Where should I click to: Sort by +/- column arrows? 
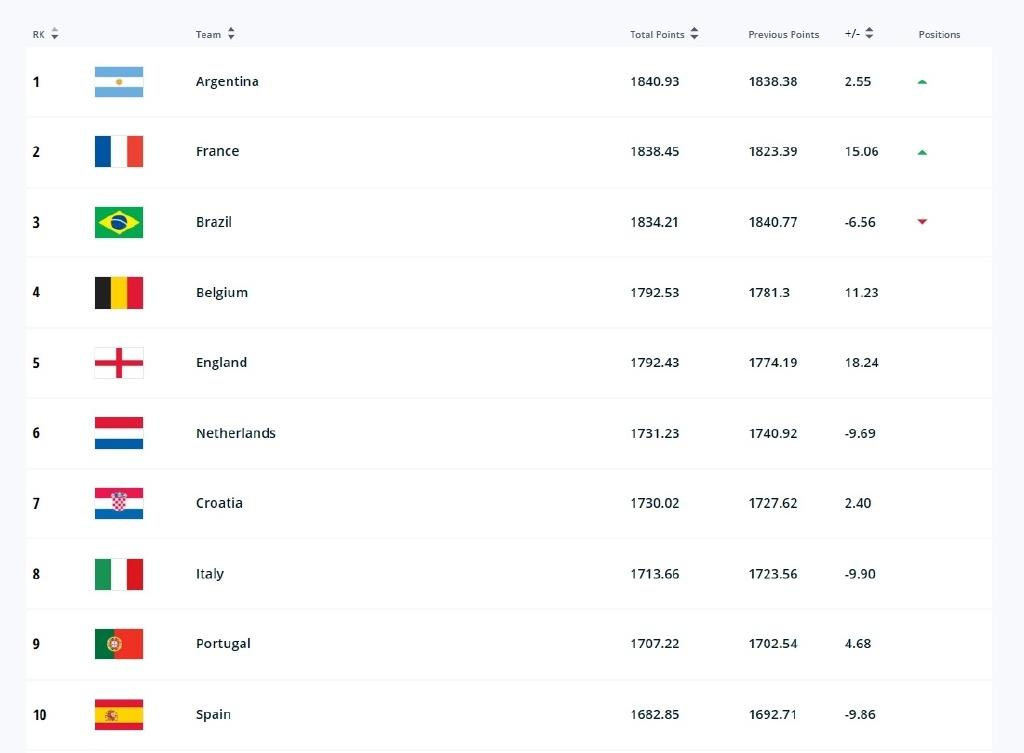[869, 34]
